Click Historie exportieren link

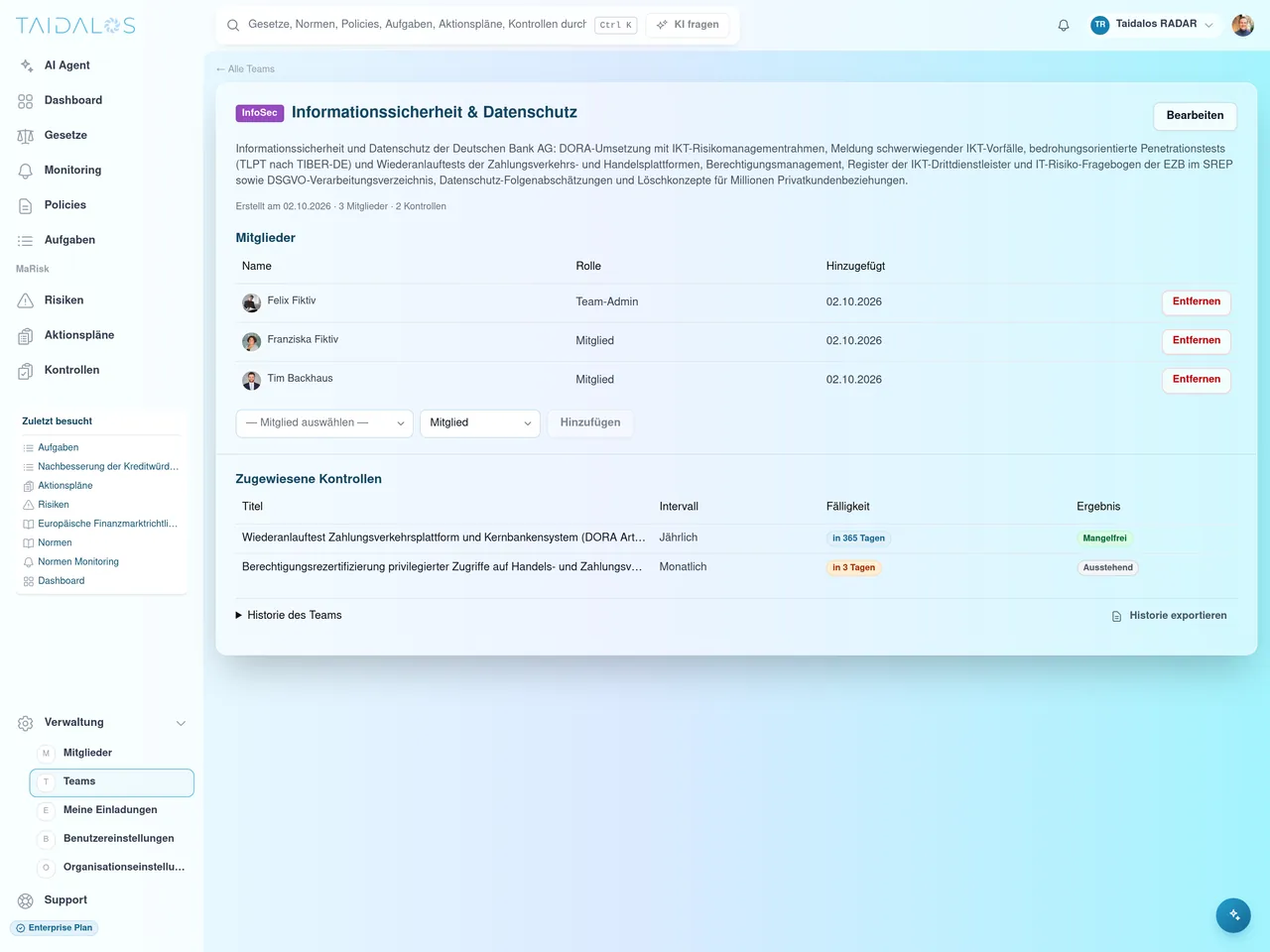click(1170, 616)
